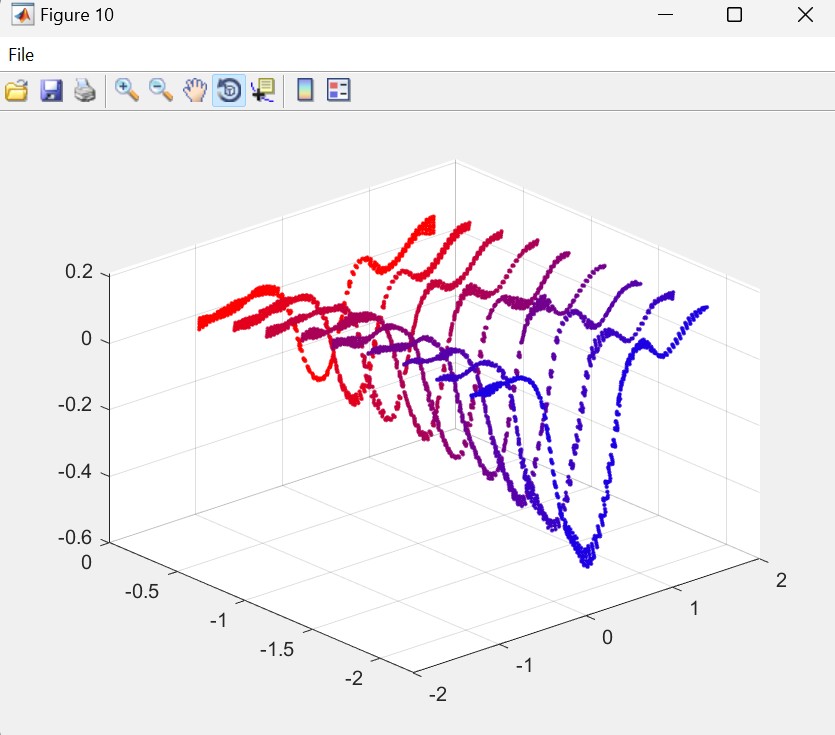
Task: Insert a colorbar via toolbar icon
Action: click(305, 91)
